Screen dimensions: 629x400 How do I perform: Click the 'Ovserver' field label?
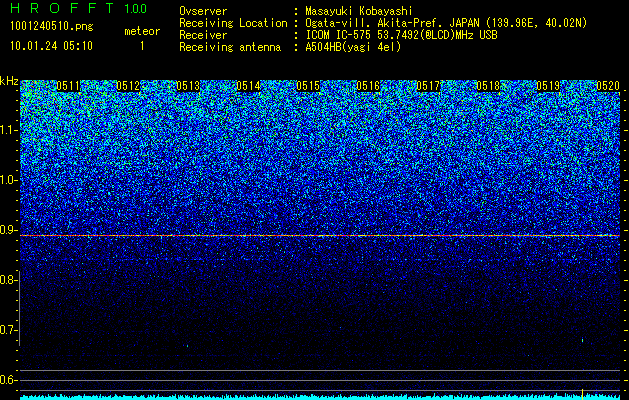click(203, 11)
